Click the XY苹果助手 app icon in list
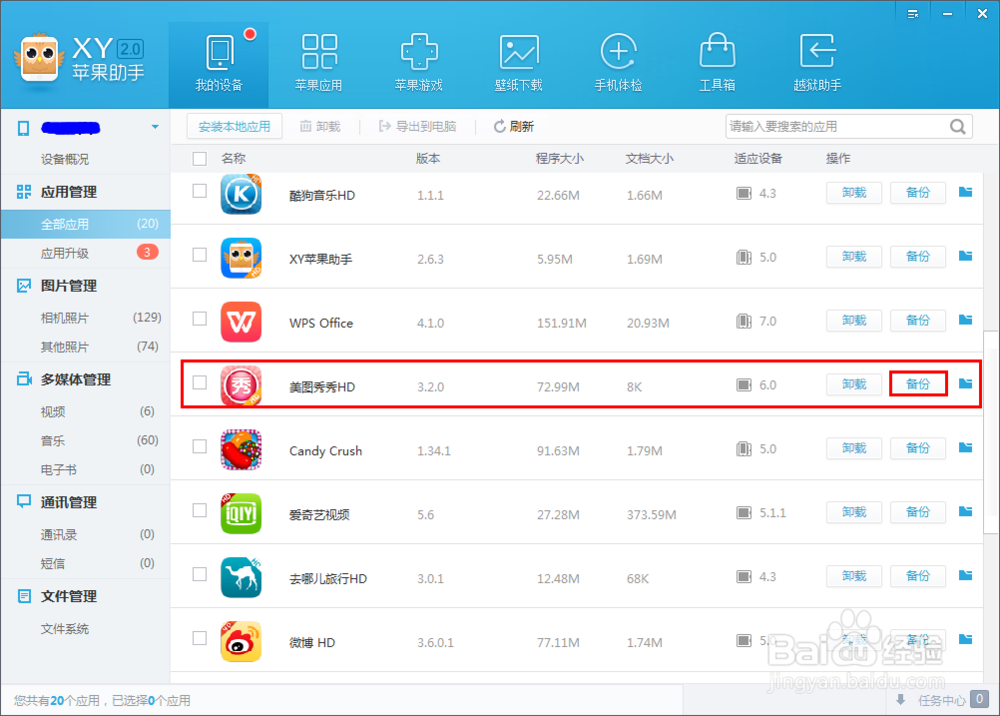This screenshot has width=1000, height=716. (241, 258)
